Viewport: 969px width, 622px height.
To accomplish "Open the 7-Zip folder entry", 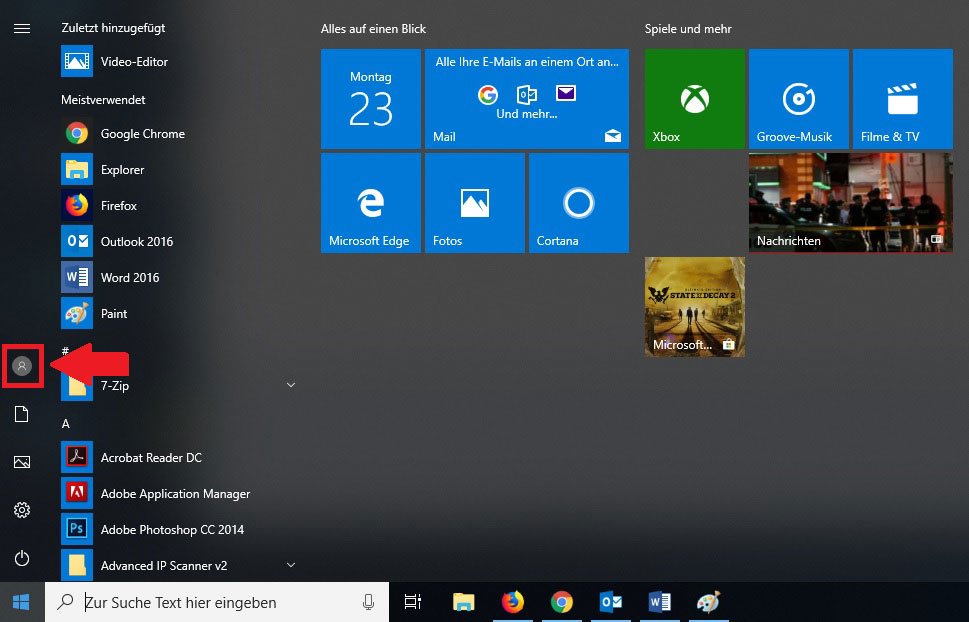I will pos(179,385).
